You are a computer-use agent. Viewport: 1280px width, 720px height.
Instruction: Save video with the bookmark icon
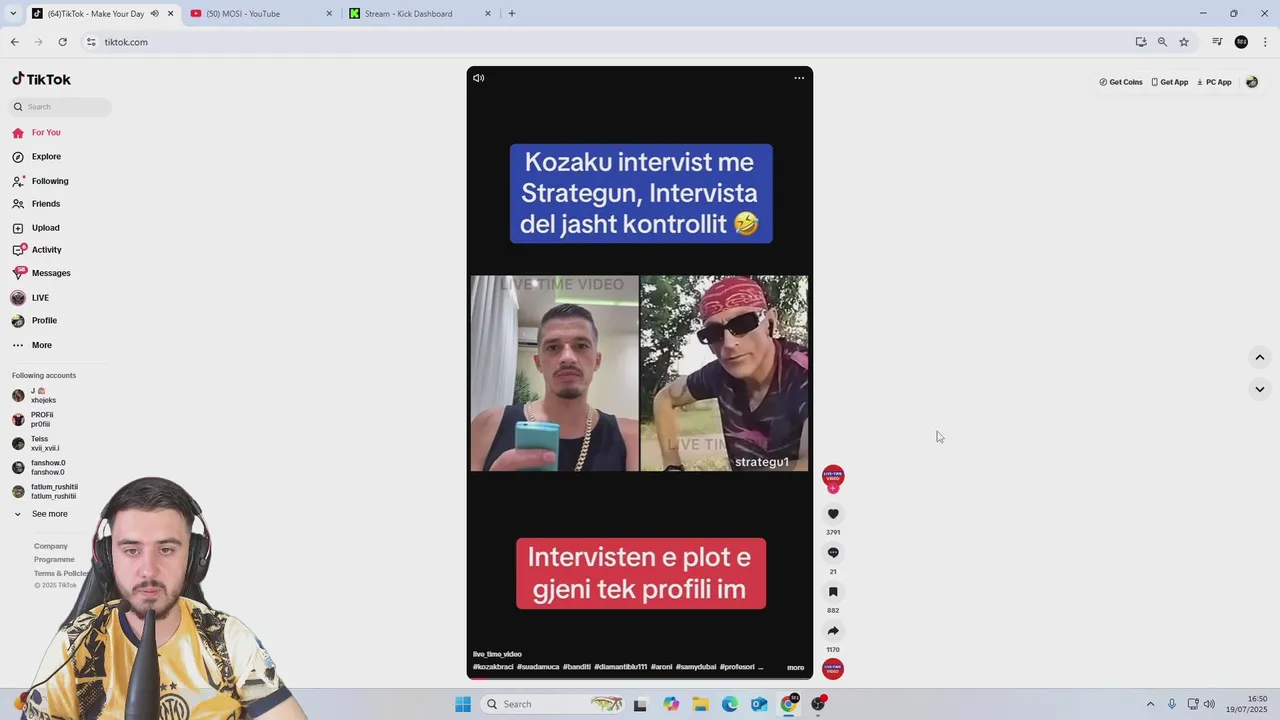coord(833,592)
